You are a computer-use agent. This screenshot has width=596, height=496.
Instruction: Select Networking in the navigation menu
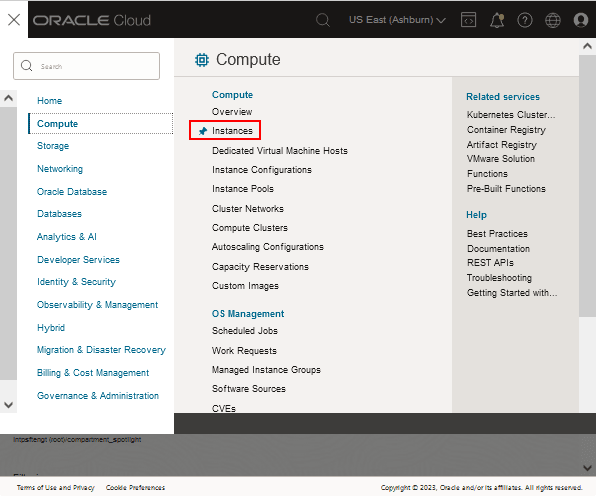60,169
